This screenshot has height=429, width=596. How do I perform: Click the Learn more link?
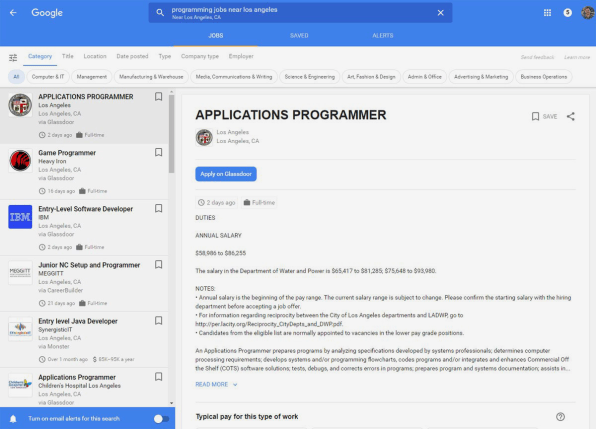(577, 57)
